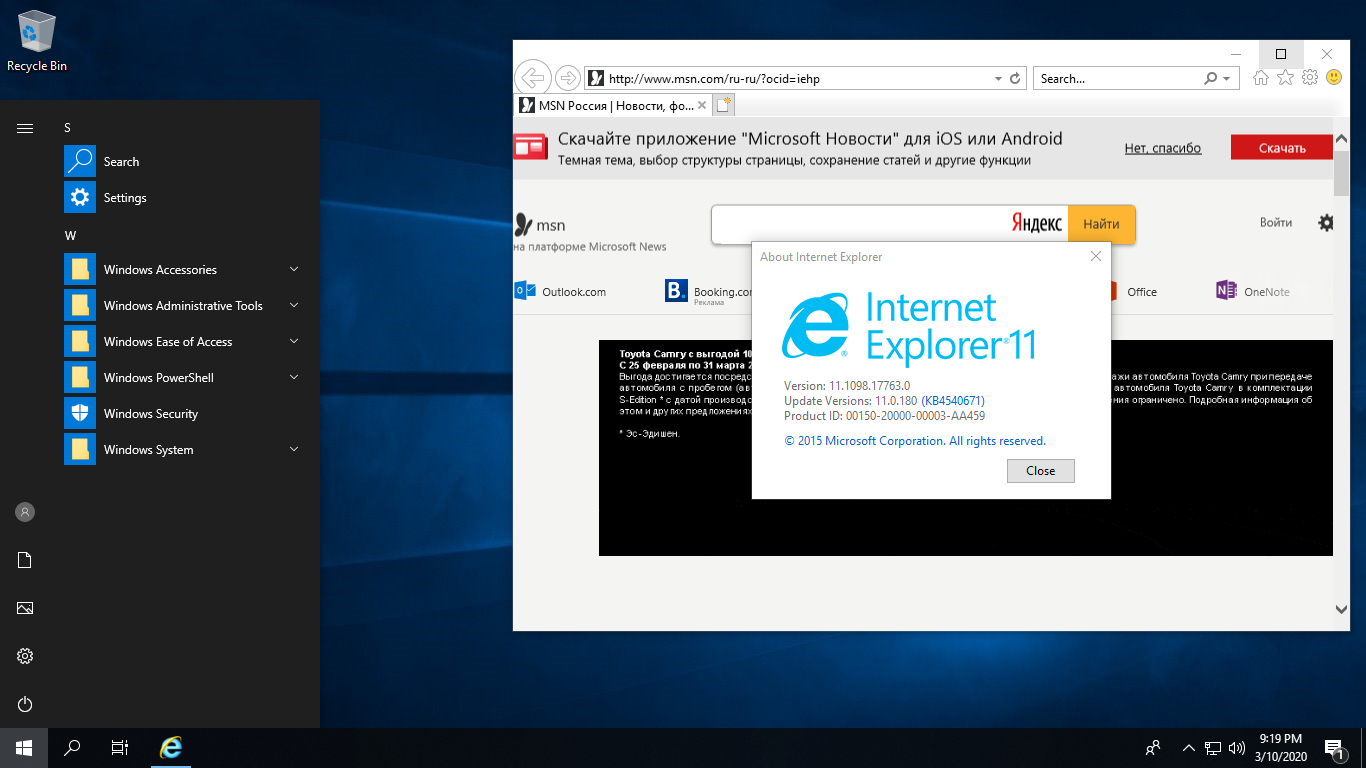Open the Action Center notifications icon
This screenshot has height=768, width=1366.
click(1334, 747)
